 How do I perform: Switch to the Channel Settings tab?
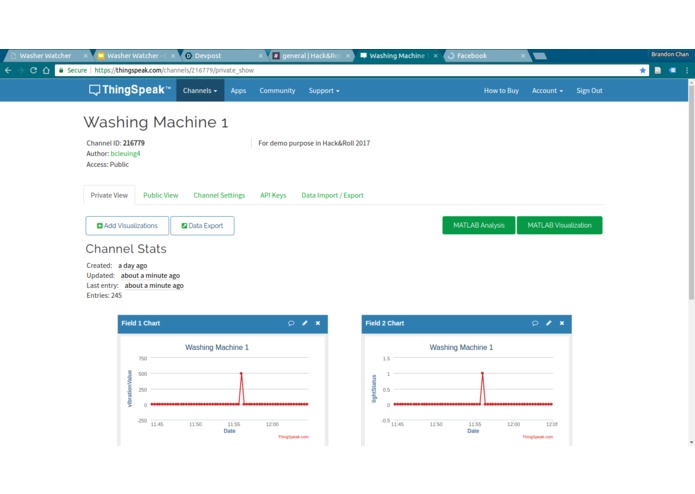(219, 195)
